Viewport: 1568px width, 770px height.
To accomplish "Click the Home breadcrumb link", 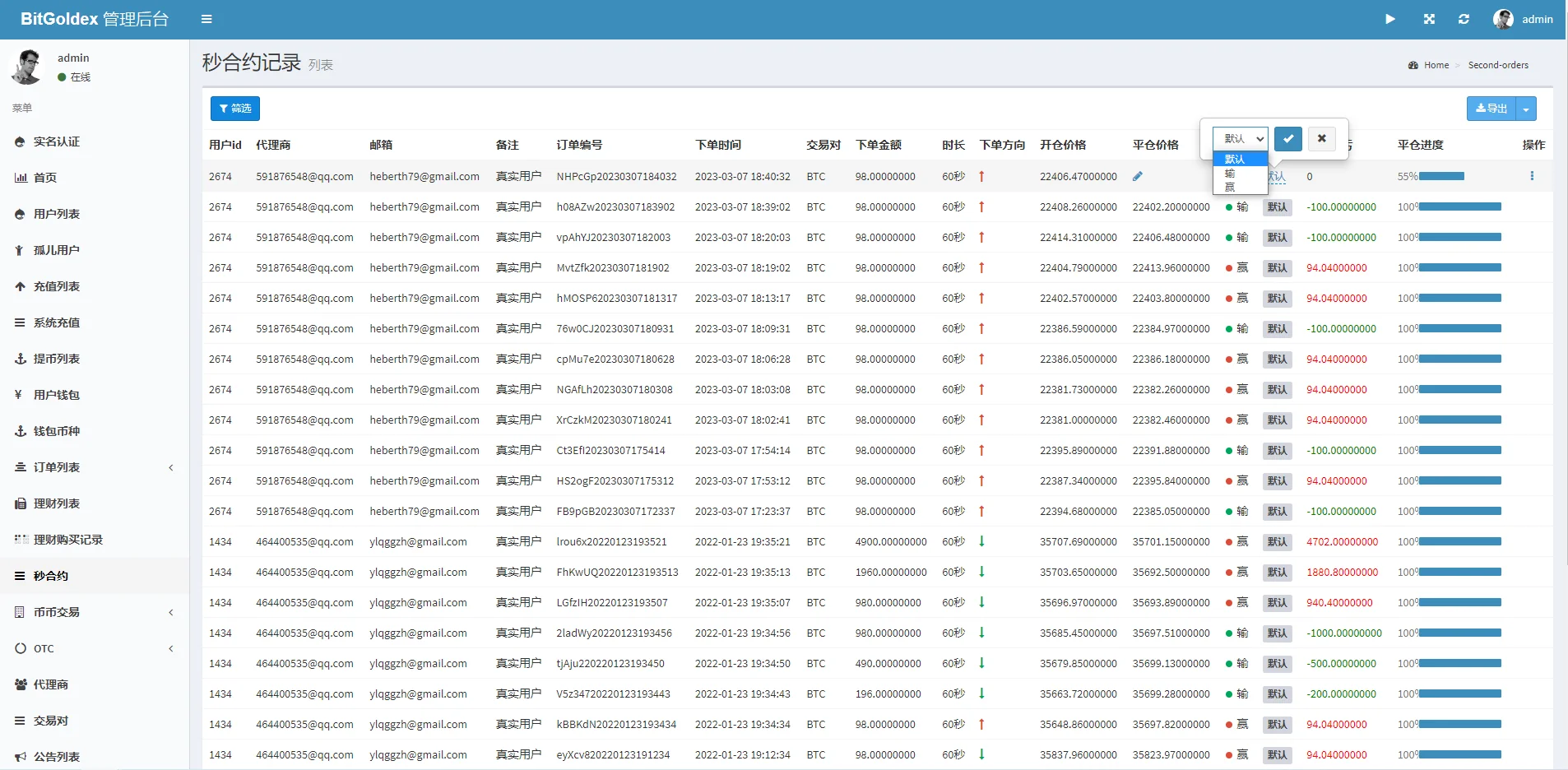I will pyautogui.click(x=1436, y=65).
